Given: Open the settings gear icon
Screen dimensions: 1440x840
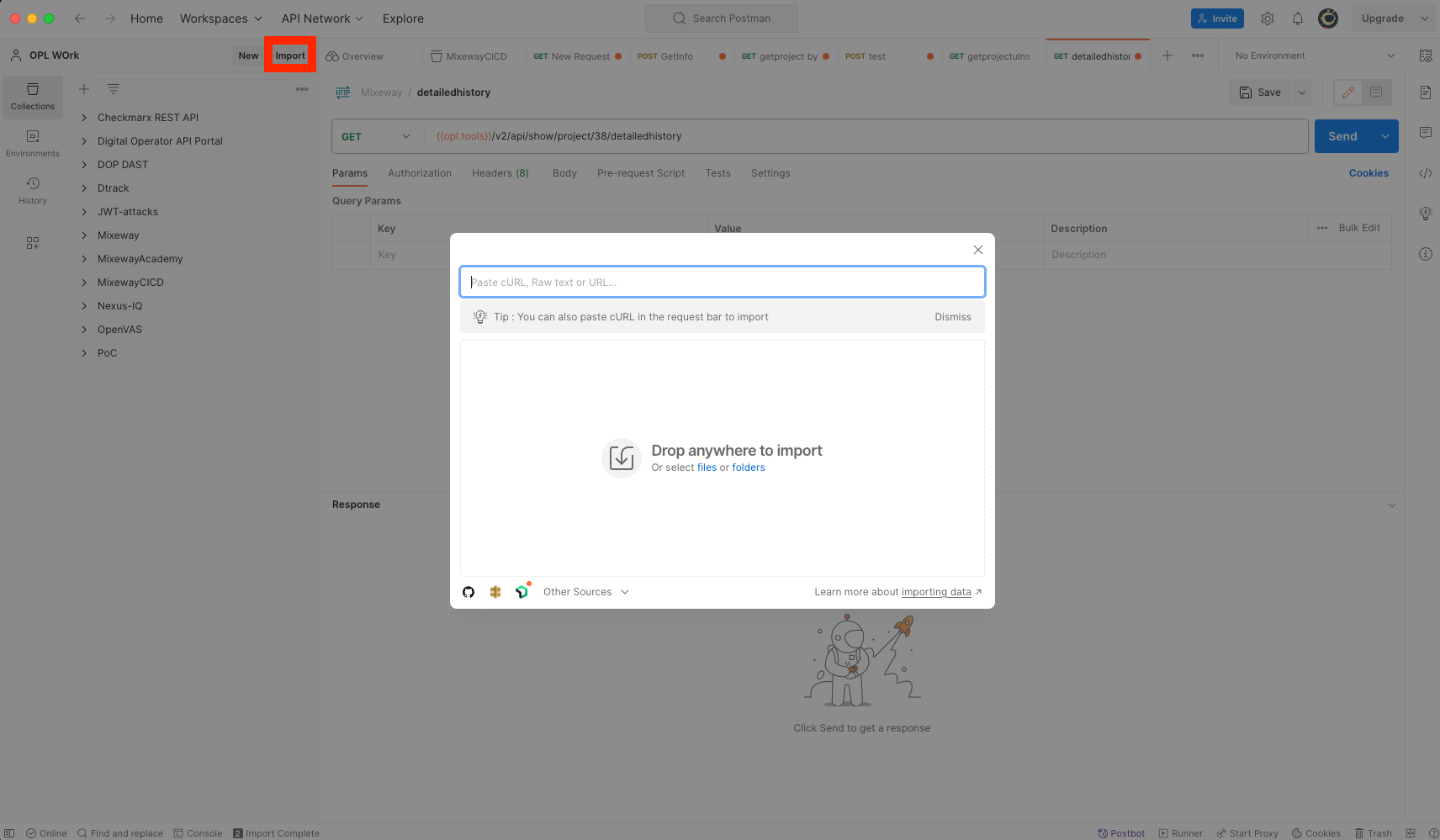Looking at the screenshot, I should click(x=1268, y=18).
